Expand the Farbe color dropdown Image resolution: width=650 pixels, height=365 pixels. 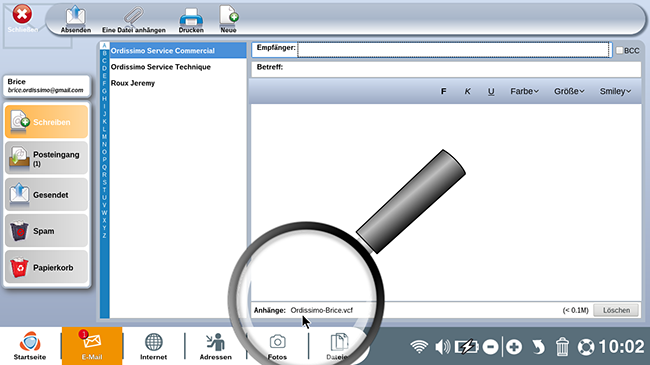(524, 91)
